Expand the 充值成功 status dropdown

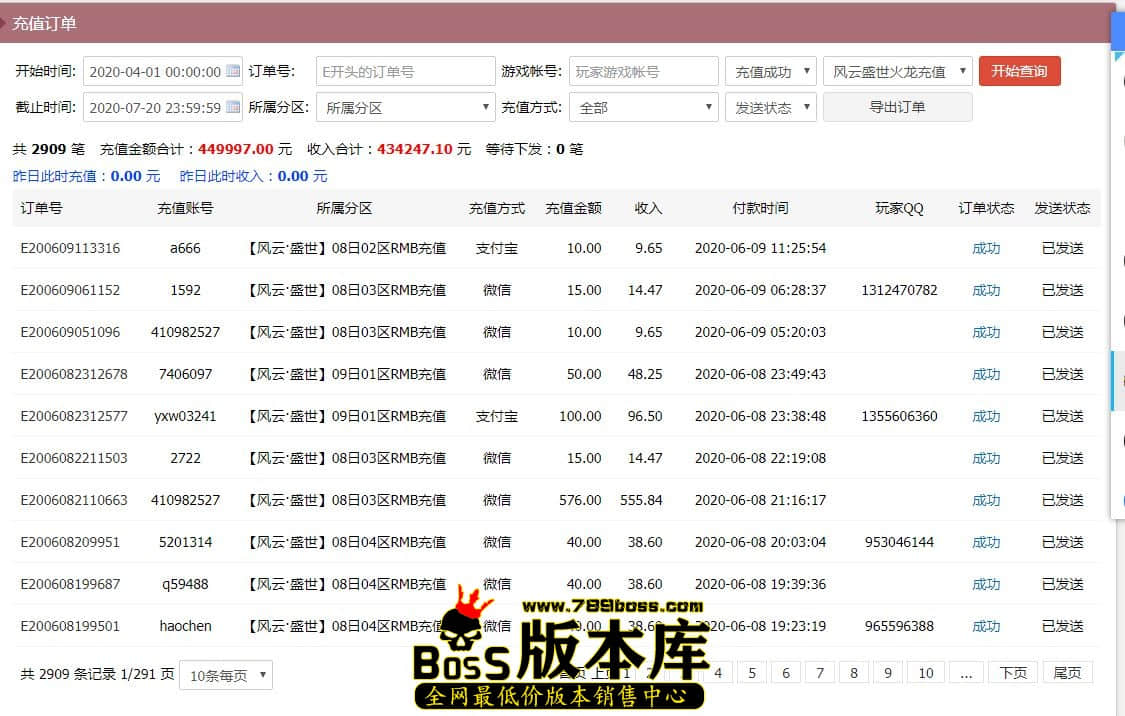[770, 72]
